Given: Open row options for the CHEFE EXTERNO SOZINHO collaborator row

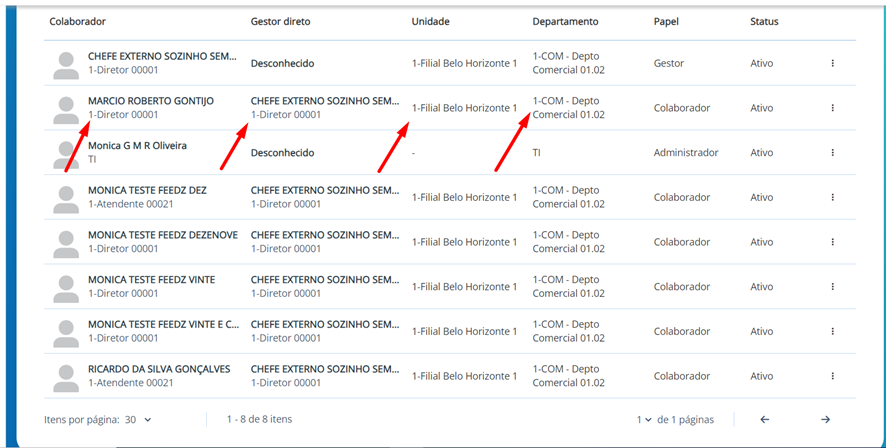Looking at the screenshot, I should 832,64.
